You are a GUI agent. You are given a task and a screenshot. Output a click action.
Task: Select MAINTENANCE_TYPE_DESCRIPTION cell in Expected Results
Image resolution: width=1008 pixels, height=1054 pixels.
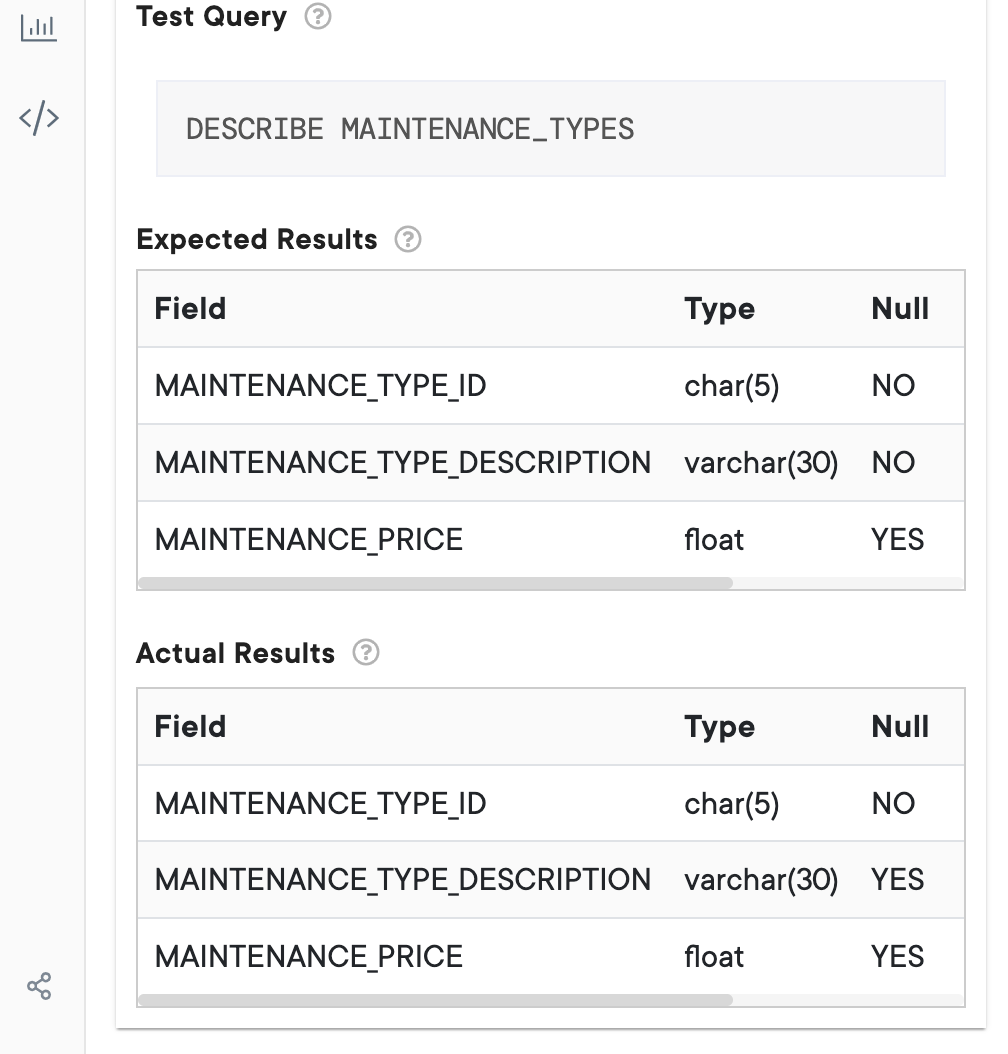coord(402,463)
